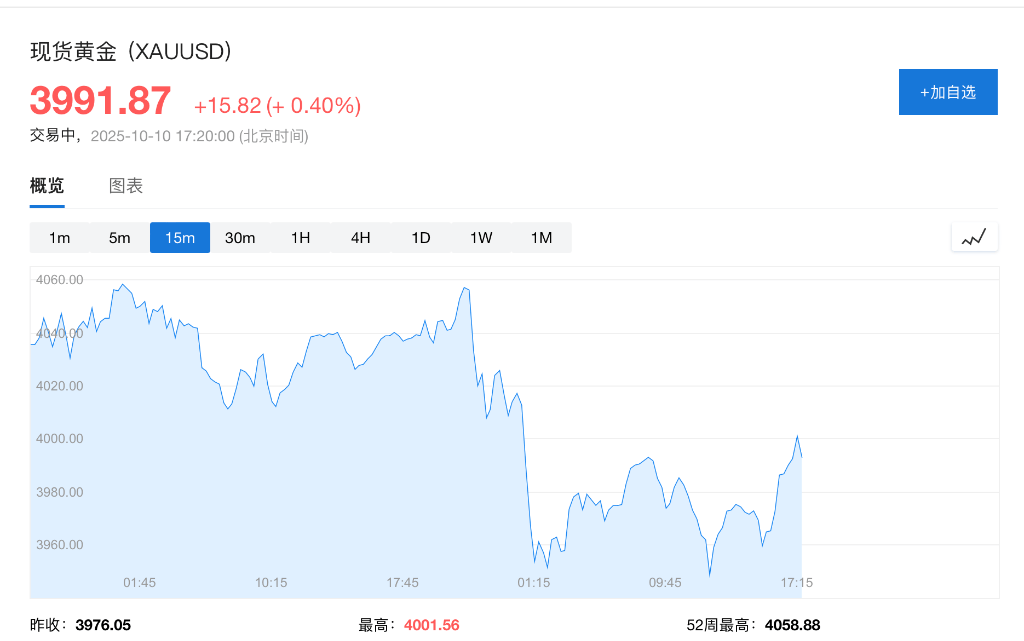Image resolution: width=1024 pixels, height=641 pixels.
Task: Select the 5m interval
Action: click(x=120, y=238)
